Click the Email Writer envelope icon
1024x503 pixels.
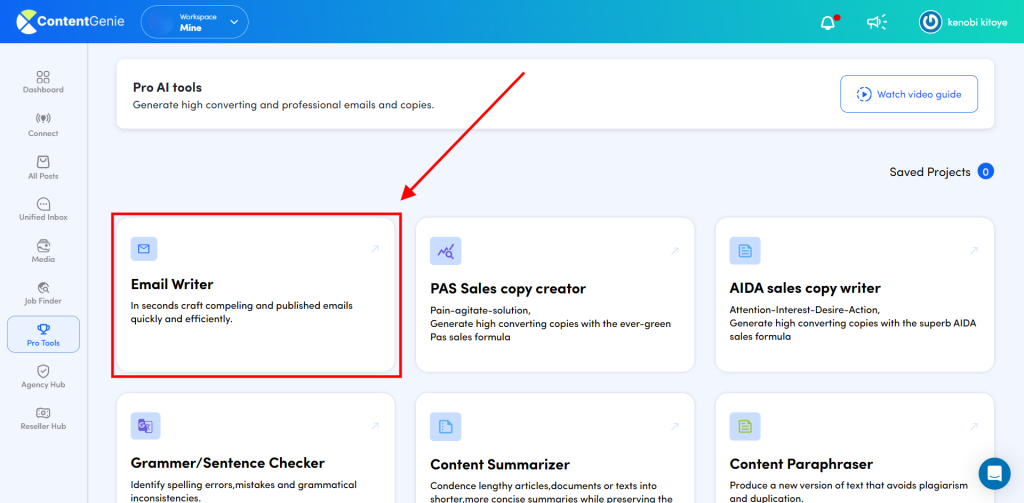[x=144, y=249]
